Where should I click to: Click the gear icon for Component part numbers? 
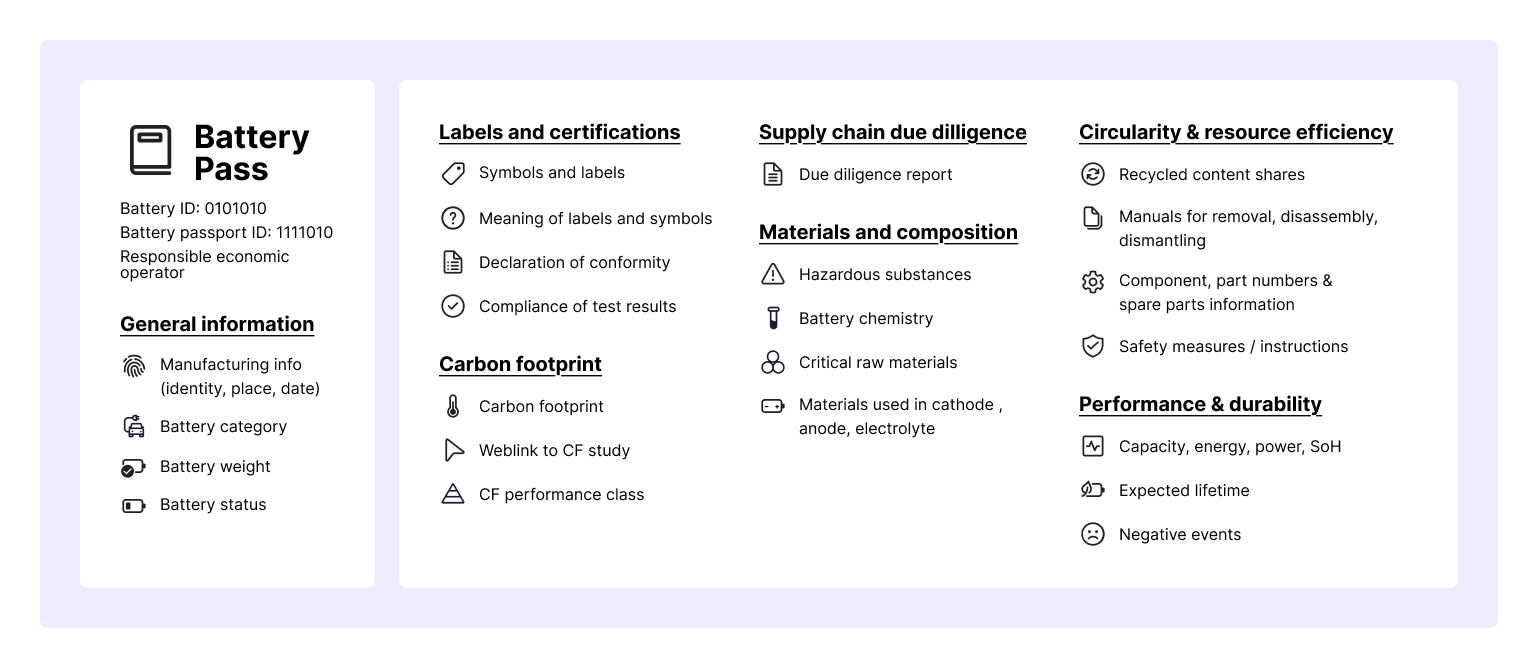1092,282
